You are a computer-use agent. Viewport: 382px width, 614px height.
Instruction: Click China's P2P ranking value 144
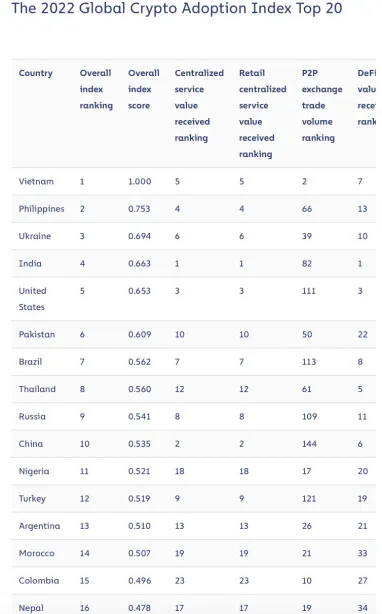point(309,444)
